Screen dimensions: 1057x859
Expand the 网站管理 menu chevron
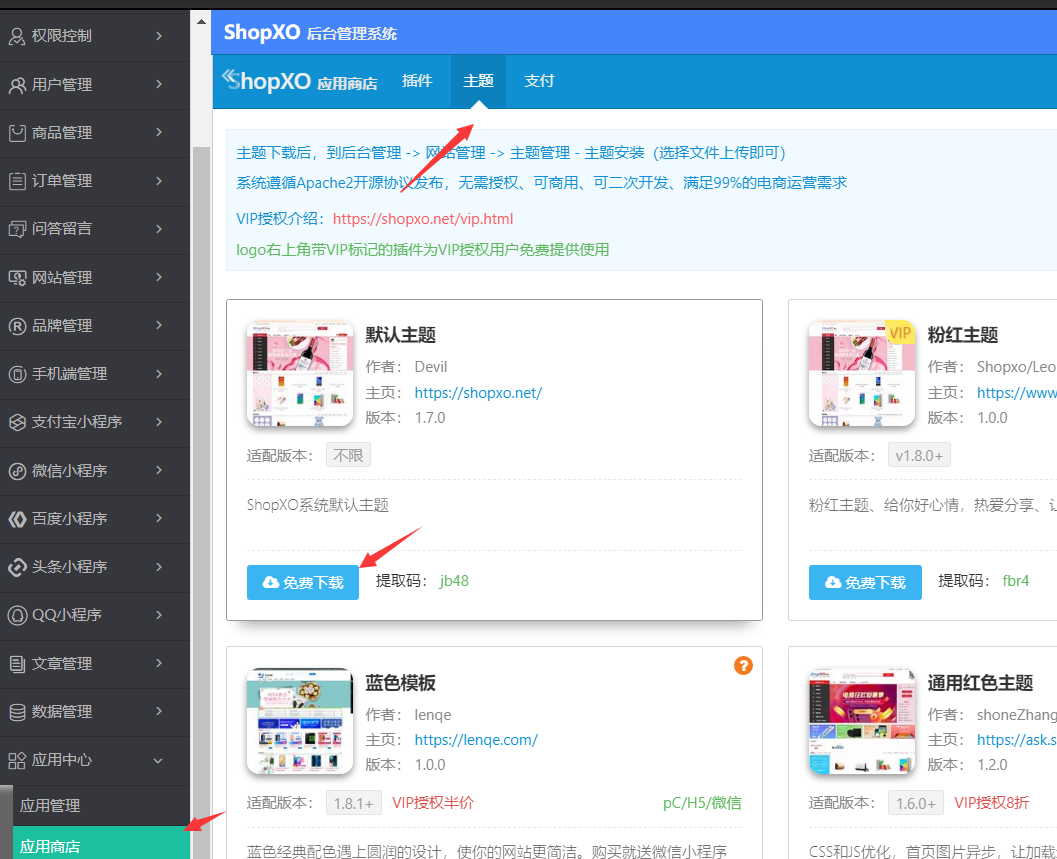tap(159, 277)
